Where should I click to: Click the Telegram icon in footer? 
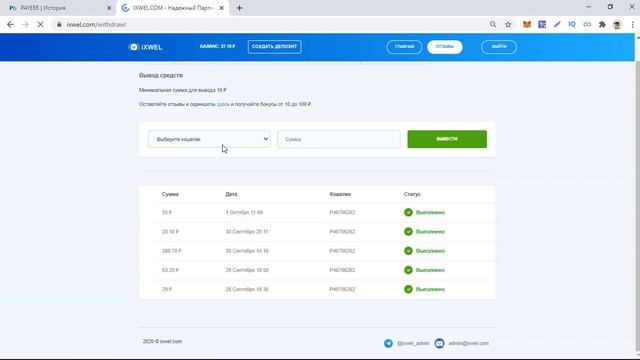click(x=388, y=343)
